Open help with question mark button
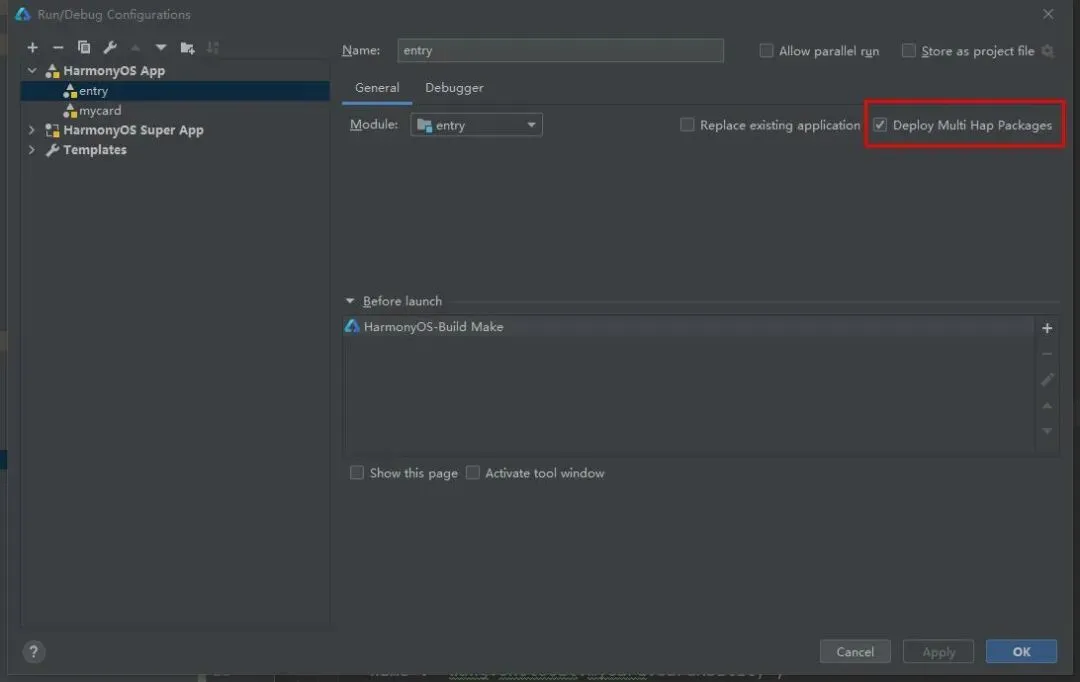The height and width of the screenshot is (682, 1080). 33,651
